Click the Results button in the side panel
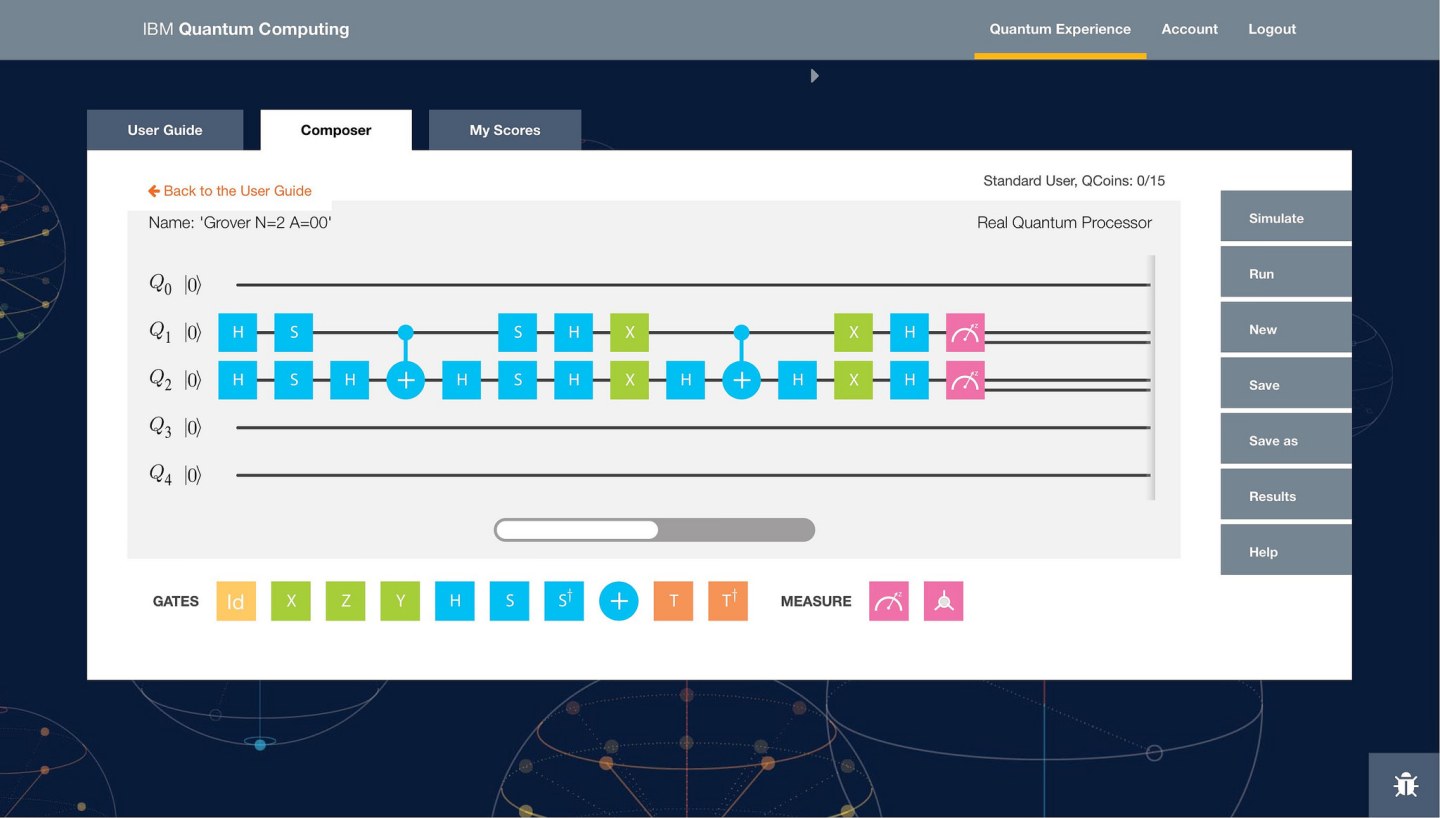This screenshot has height=818, width=1440. tap(1285, 496)
